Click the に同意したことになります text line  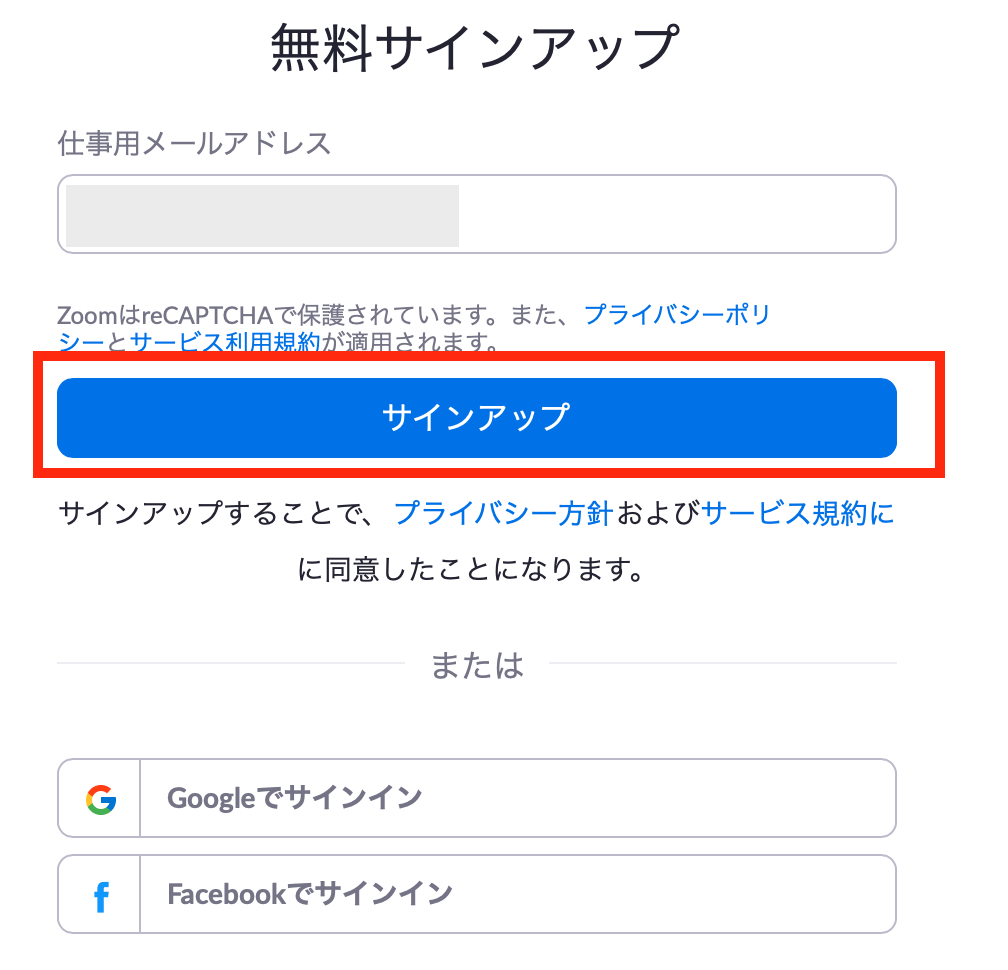pyautogui.click(x=471, y=569)
